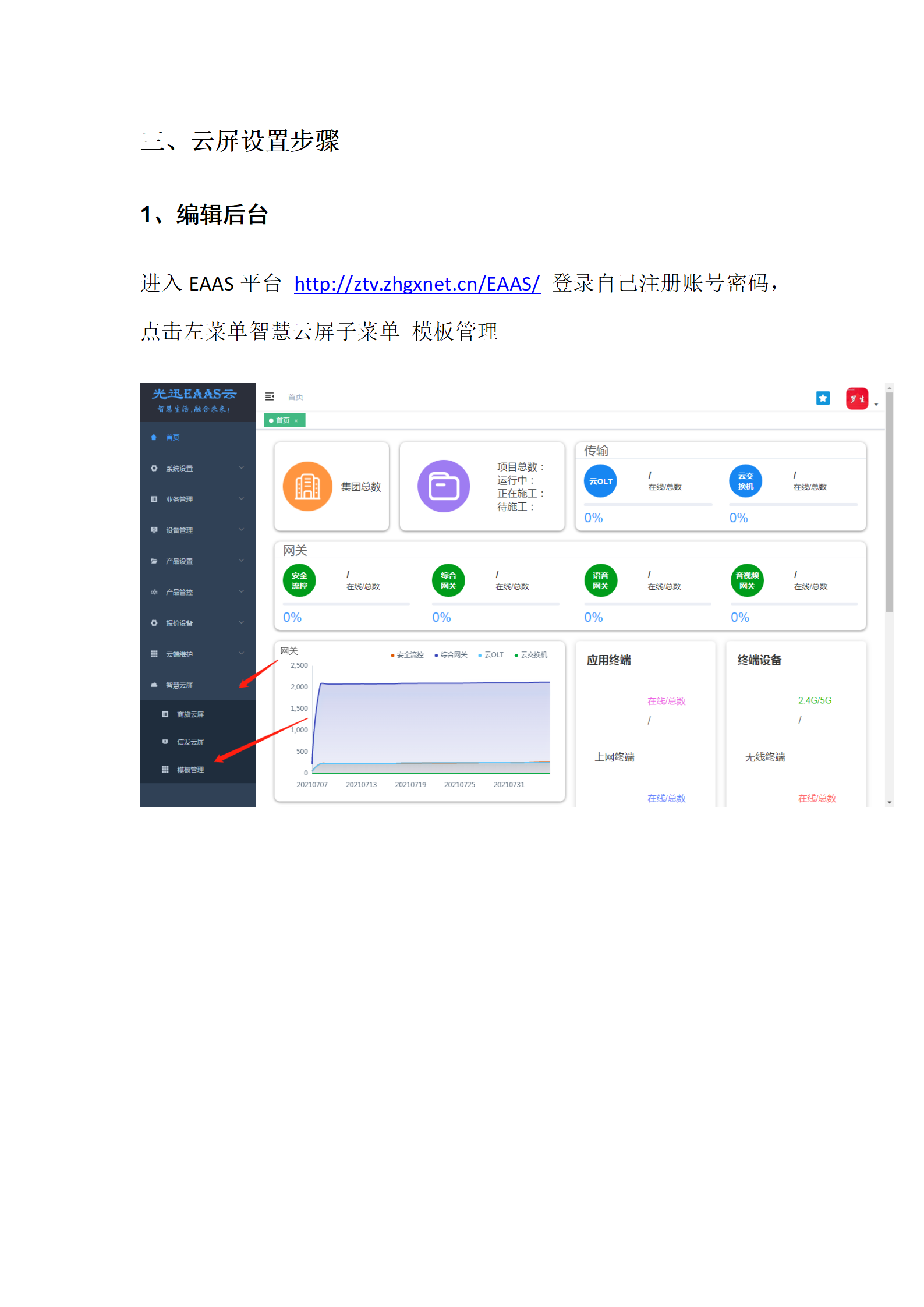Click the purple project folder icon

click(x=444, y=486)
